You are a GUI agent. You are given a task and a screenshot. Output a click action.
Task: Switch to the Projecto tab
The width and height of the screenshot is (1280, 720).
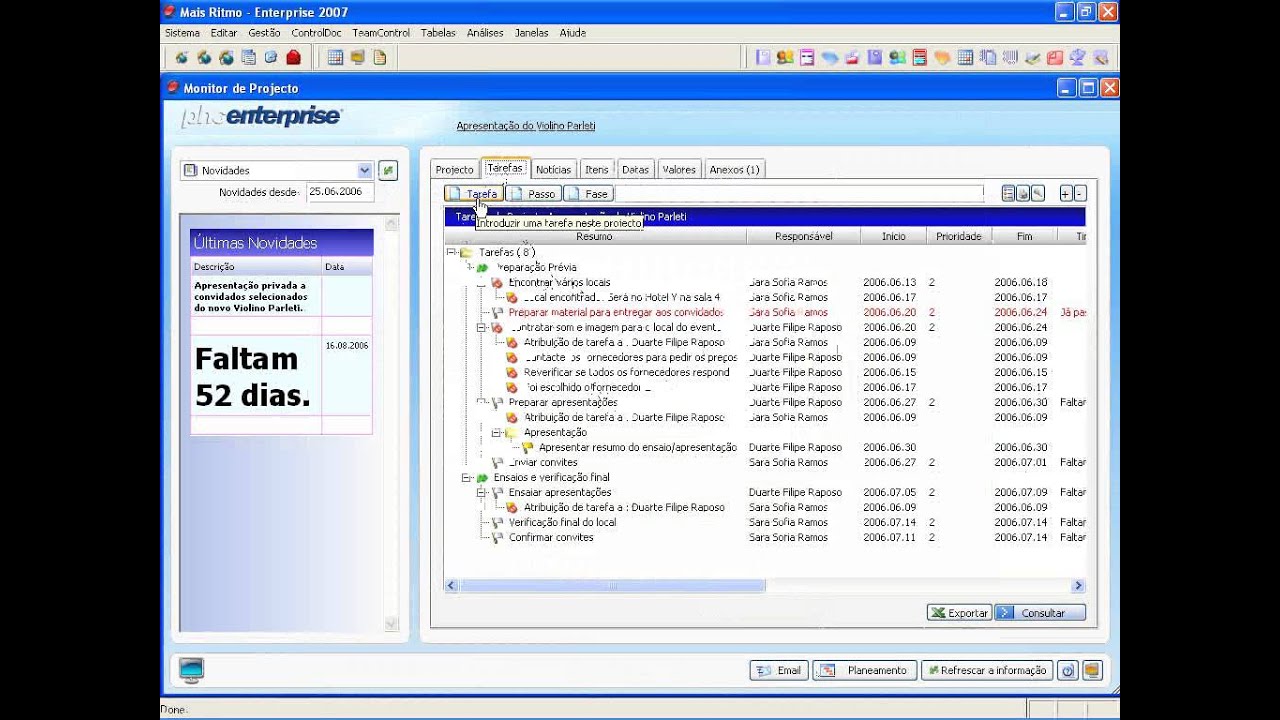tap(455, 169)
